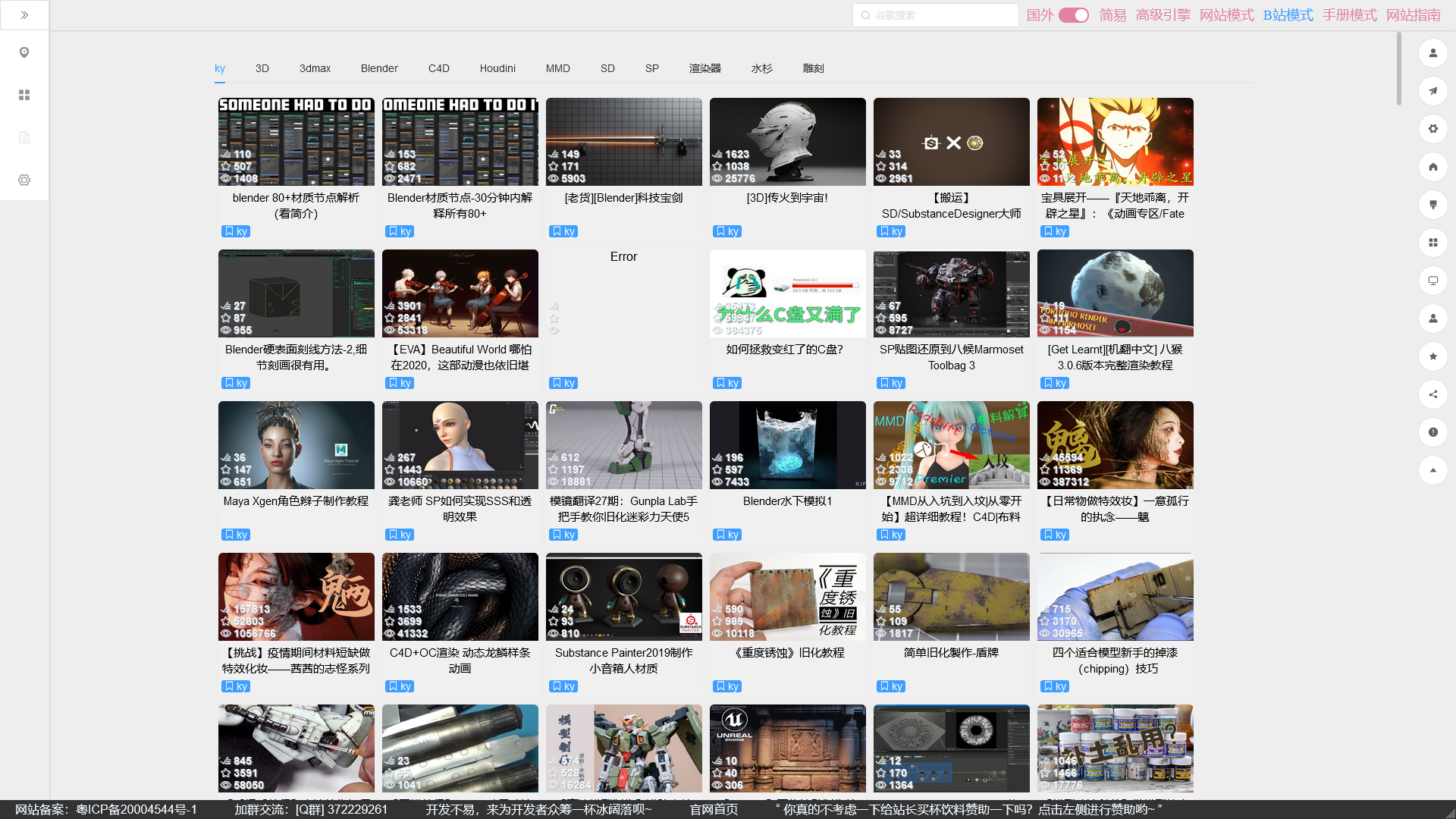Screen dimensions: 1456x819
Task: Open the monitor display icon on right
Action: [1432, 281]
